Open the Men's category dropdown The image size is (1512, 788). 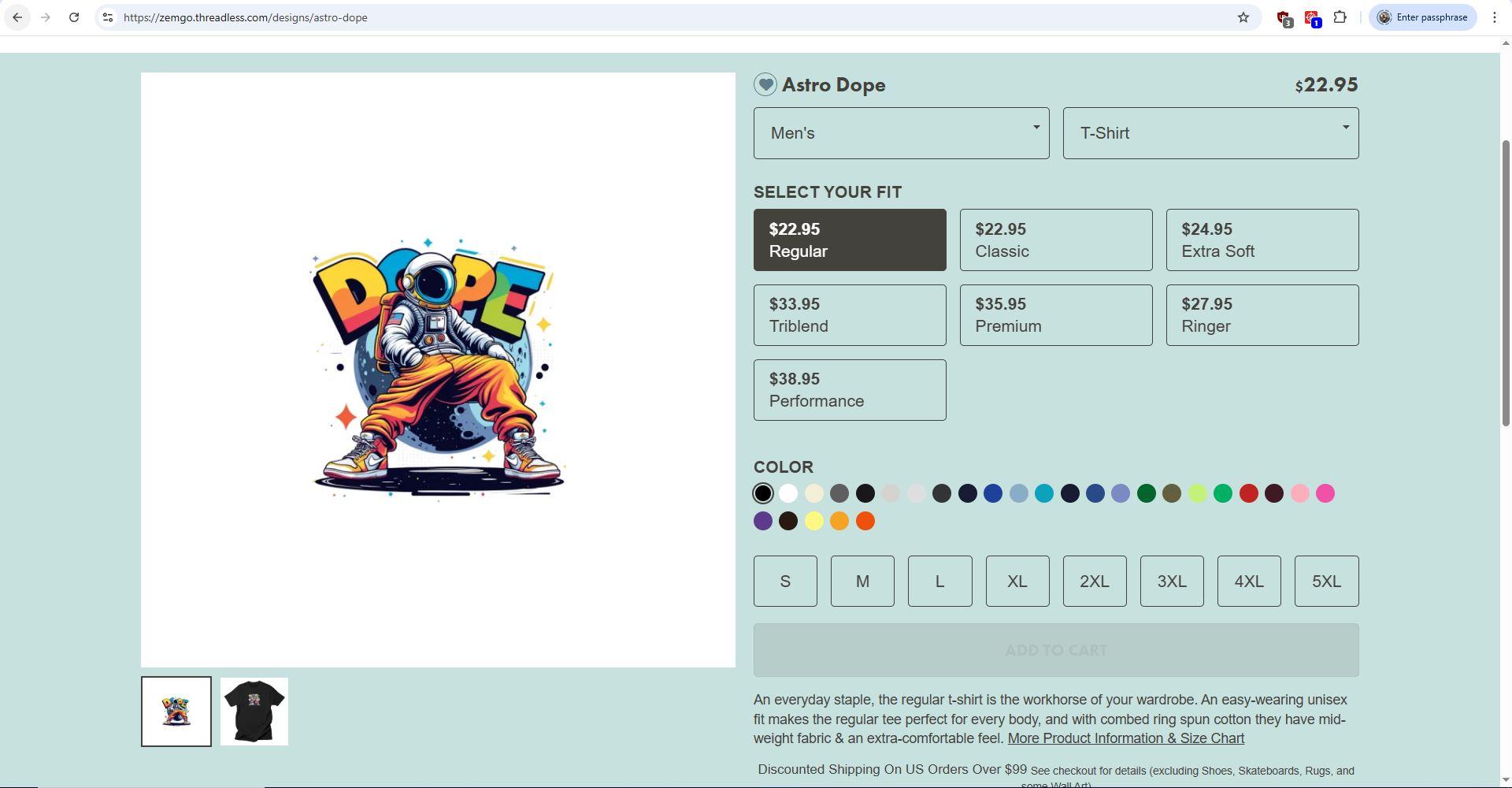coord(901,133)
